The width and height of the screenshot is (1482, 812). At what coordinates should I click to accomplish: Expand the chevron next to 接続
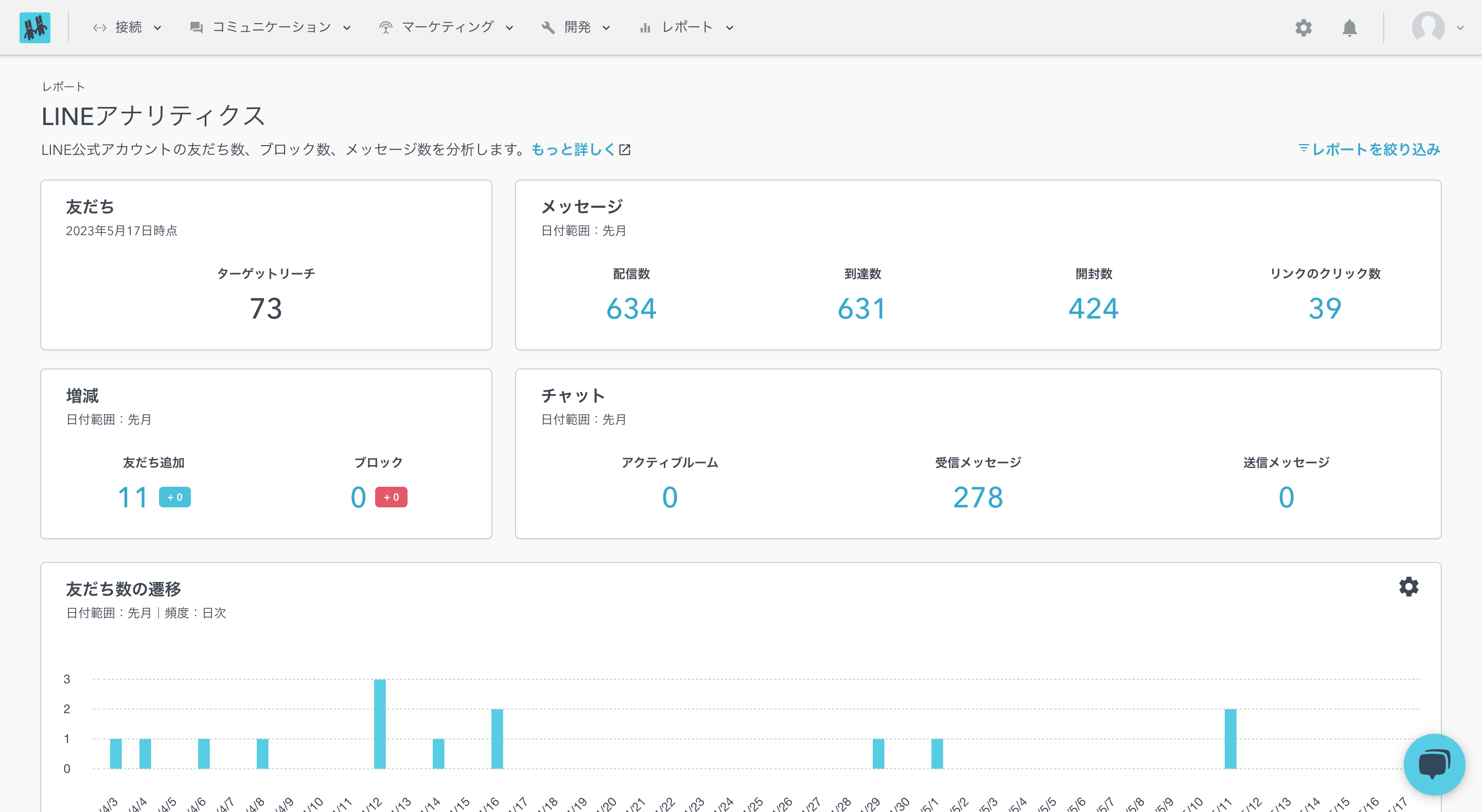click(157, 28)
